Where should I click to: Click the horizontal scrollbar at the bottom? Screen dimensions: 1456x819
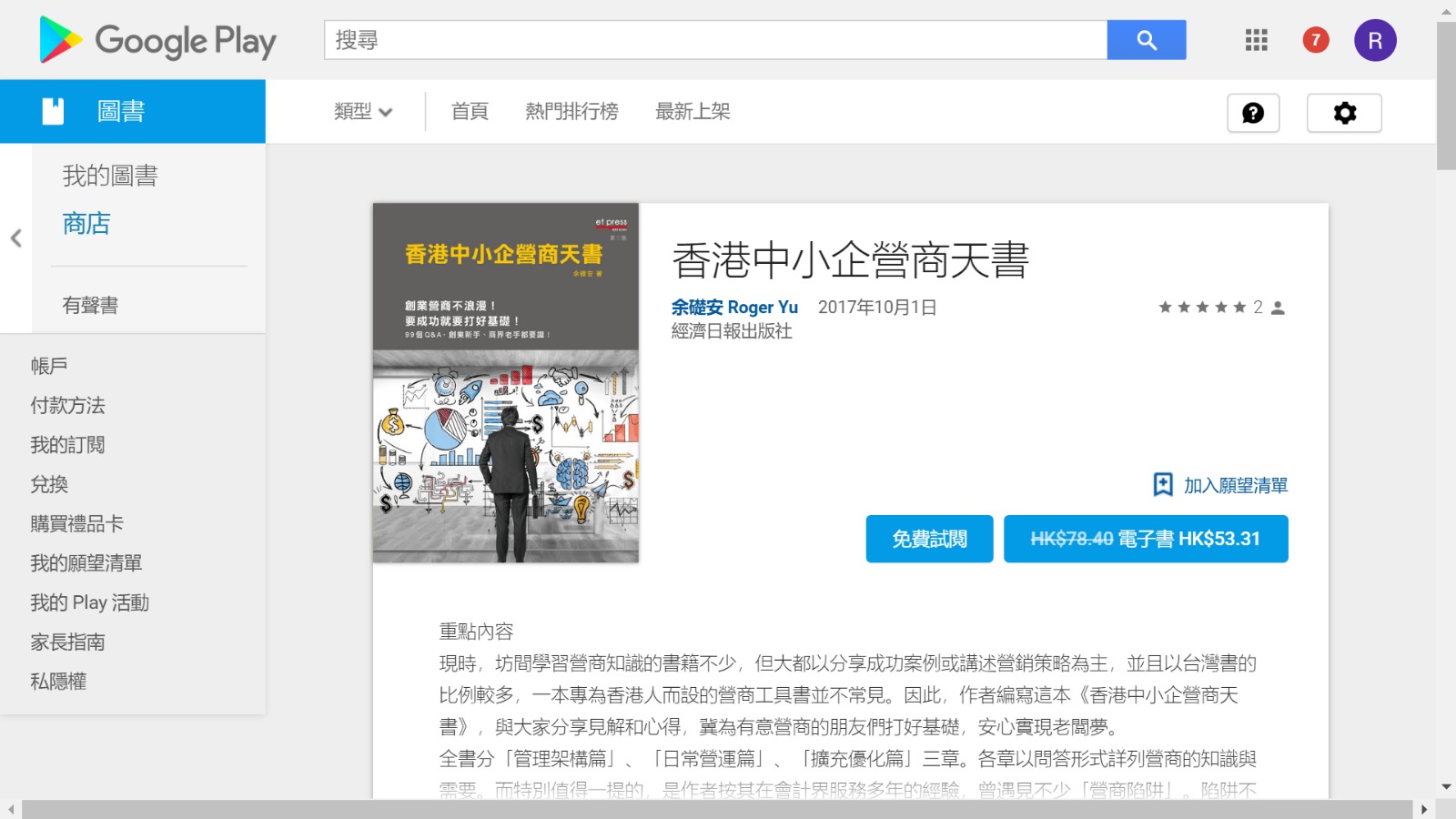(x=717, y=809)
